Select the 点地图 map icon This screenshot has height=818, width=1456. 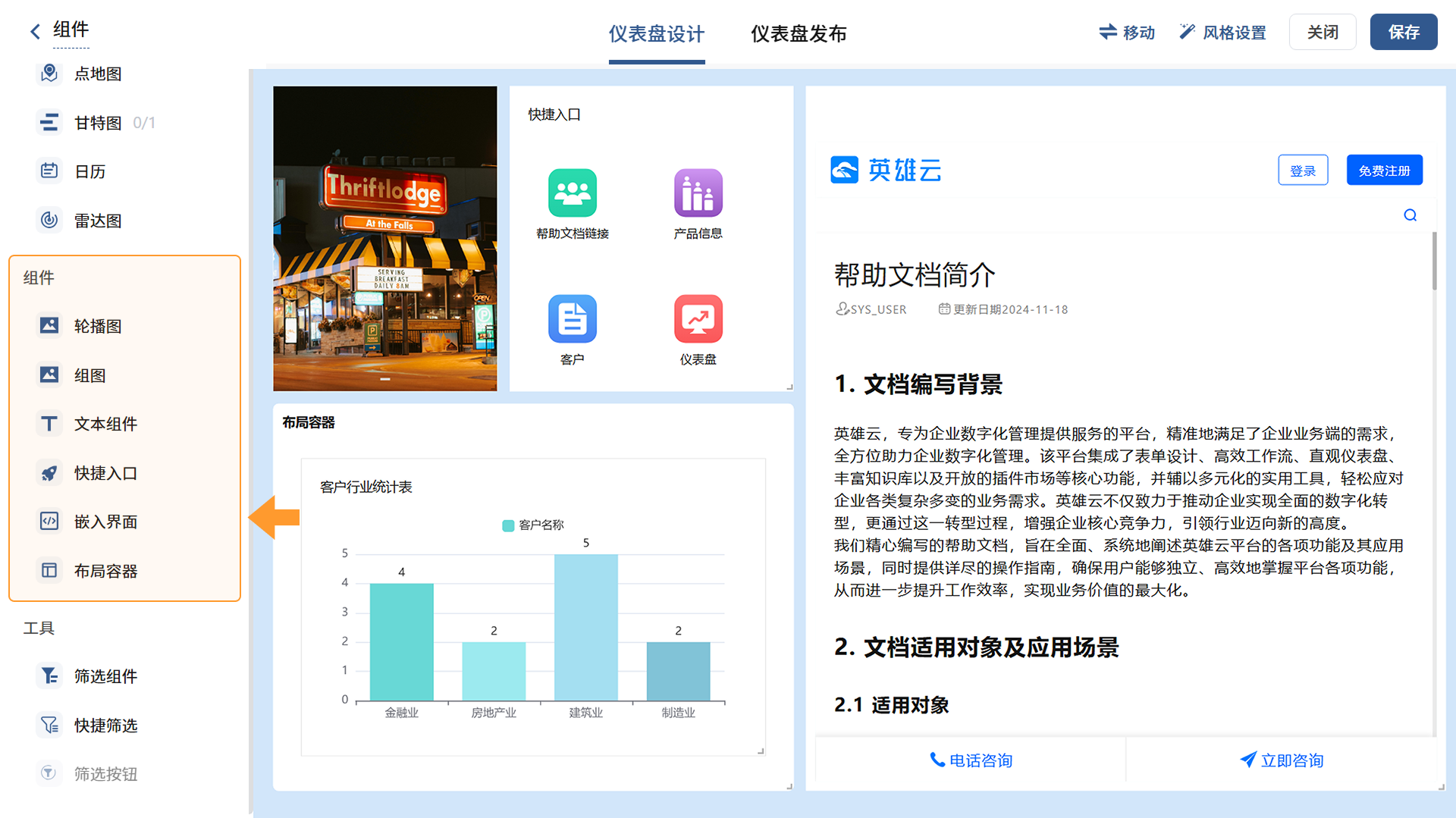pyautogui.click(x=49, y=74)
